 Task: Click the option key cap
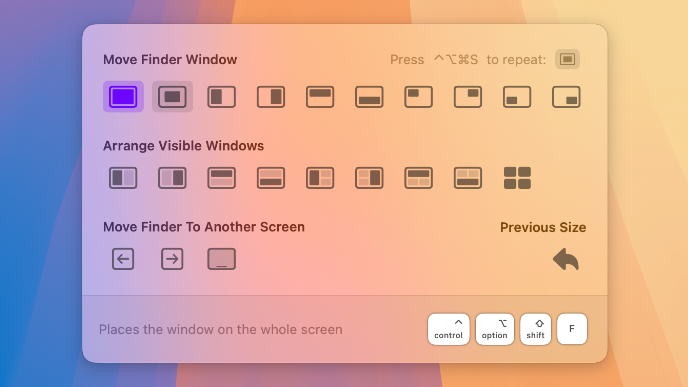[494, 329]
